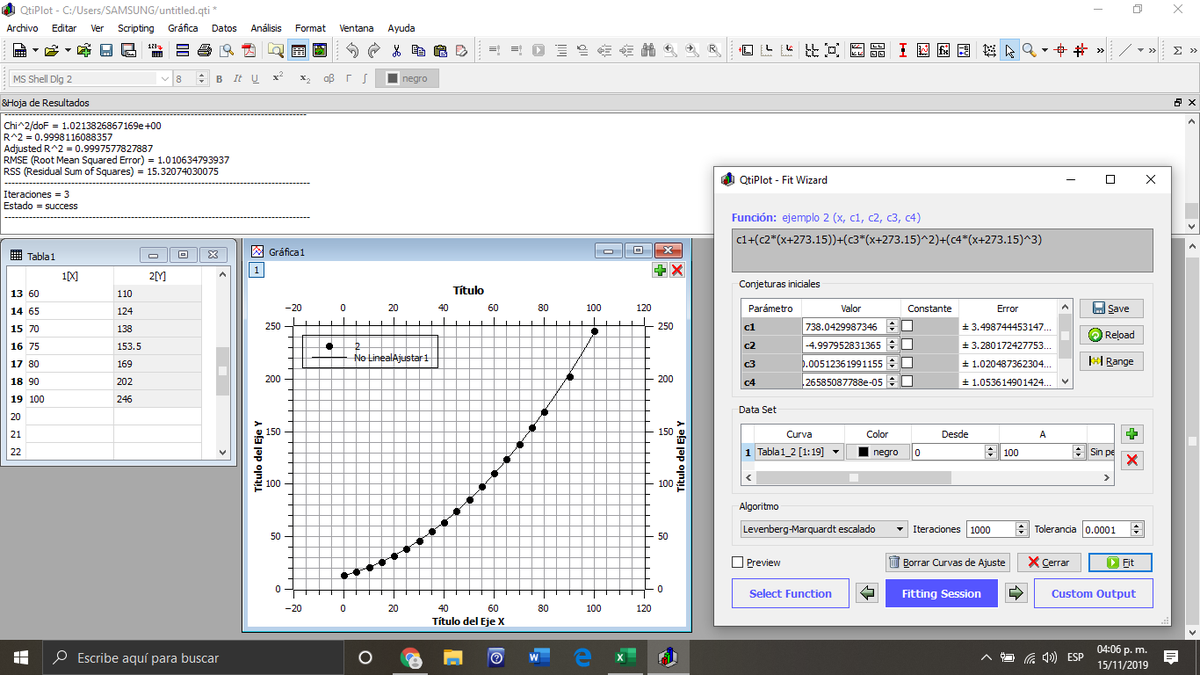The image size is (1200, 675).
Task: Toggle Constante checkbox for parameter c4
Action: pyautogui.click(x=907, y=381)
